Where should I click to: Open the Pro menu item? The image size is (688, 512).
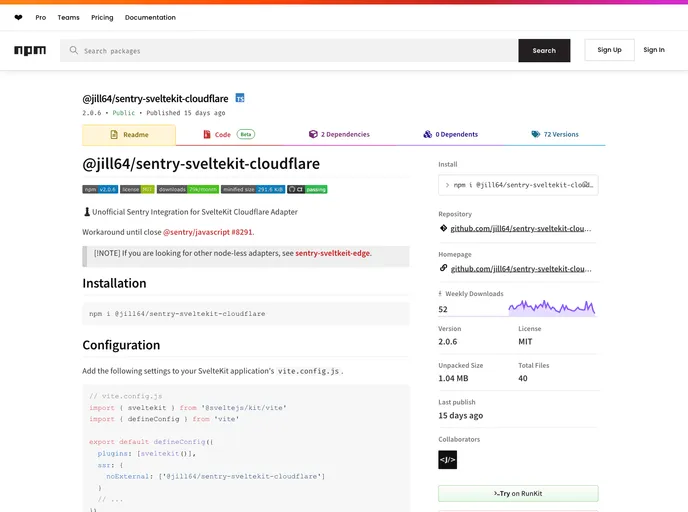41,18
